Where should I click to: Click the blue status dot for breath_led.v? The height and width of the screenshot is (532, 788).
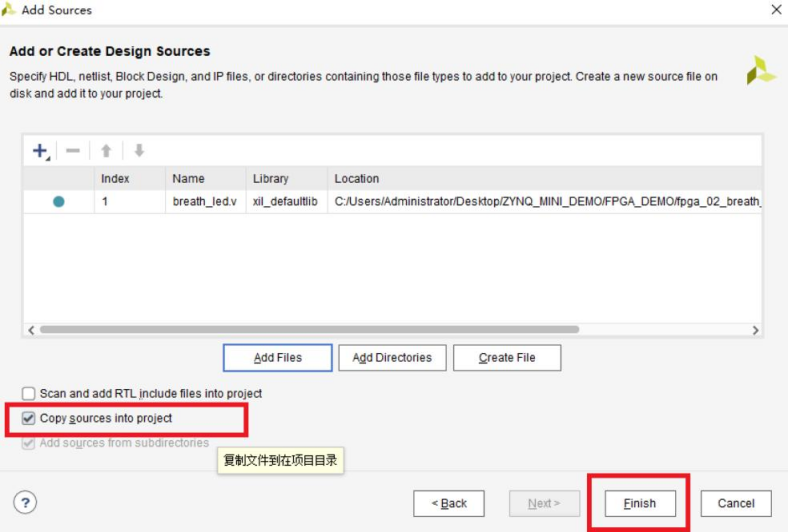coord(58,202)
